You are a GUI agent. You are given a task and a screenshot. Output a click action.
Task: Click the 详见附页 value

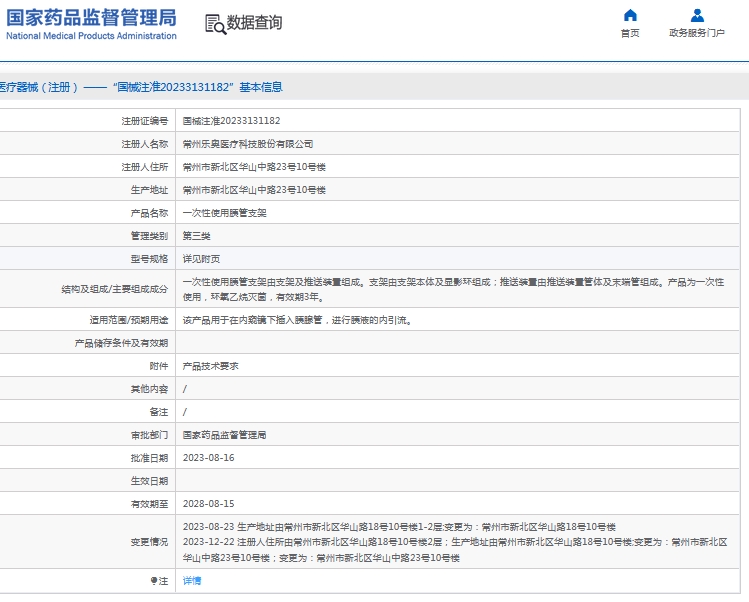click(202, 259)
